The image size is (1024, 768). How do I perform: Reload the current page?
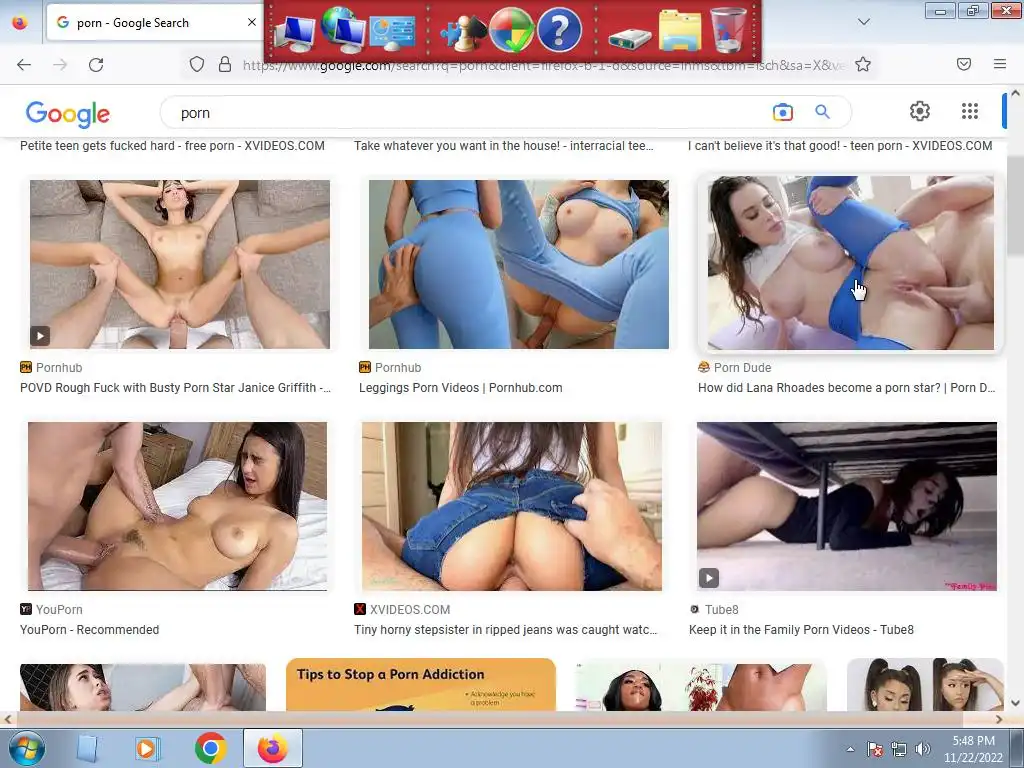(96, 64)
